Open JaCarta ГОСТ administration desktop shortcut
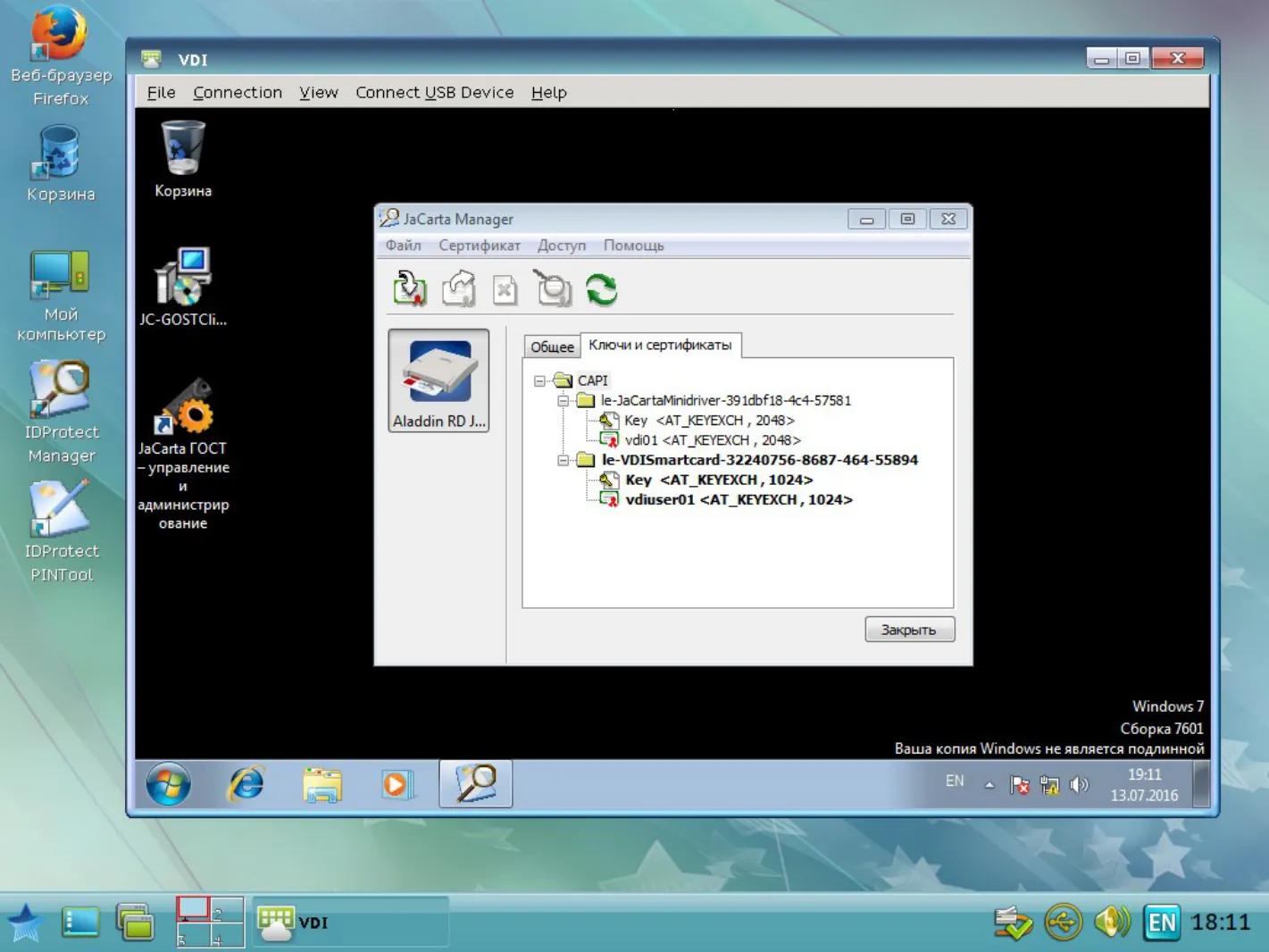 pos(183,455)
